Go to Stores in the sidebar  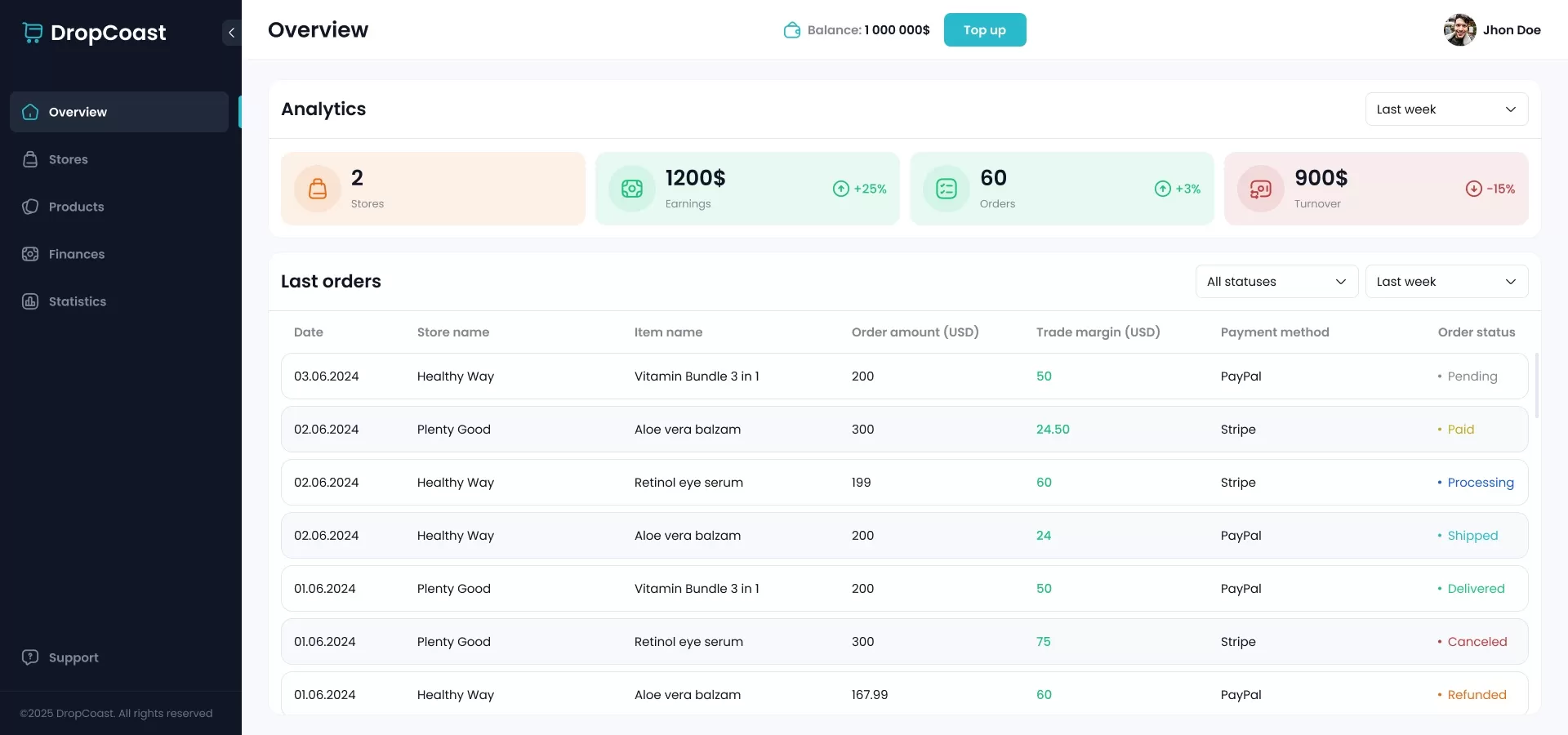(69, 159)
